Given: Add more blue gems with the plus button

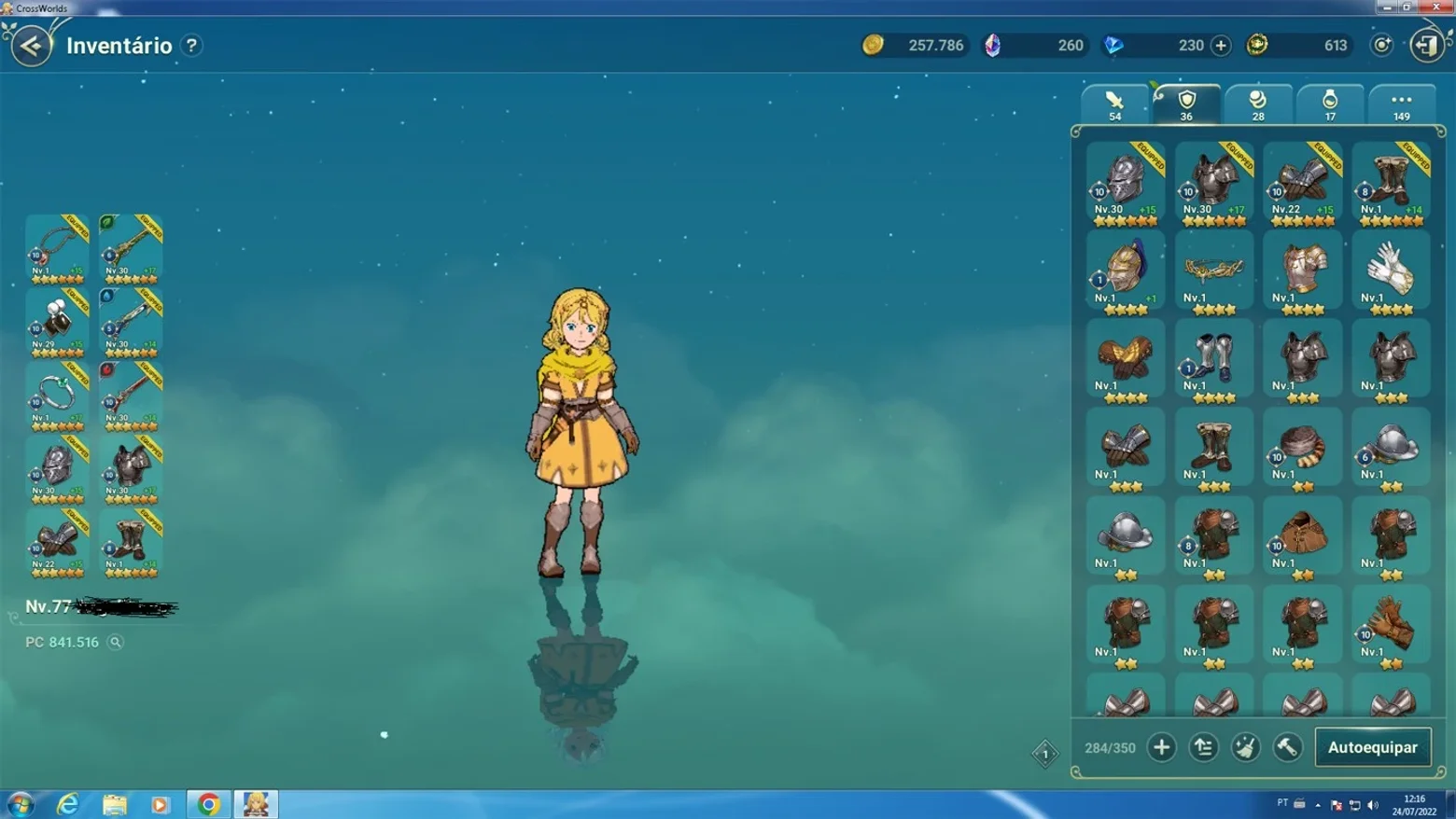Looking at the screenshot, I should click(x=1220, y=45).
